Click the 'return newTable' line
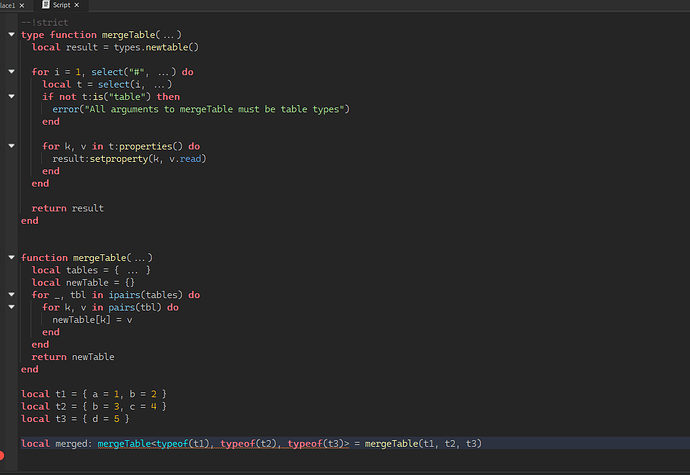Viewport: 690px width, 475px height. 73,357
